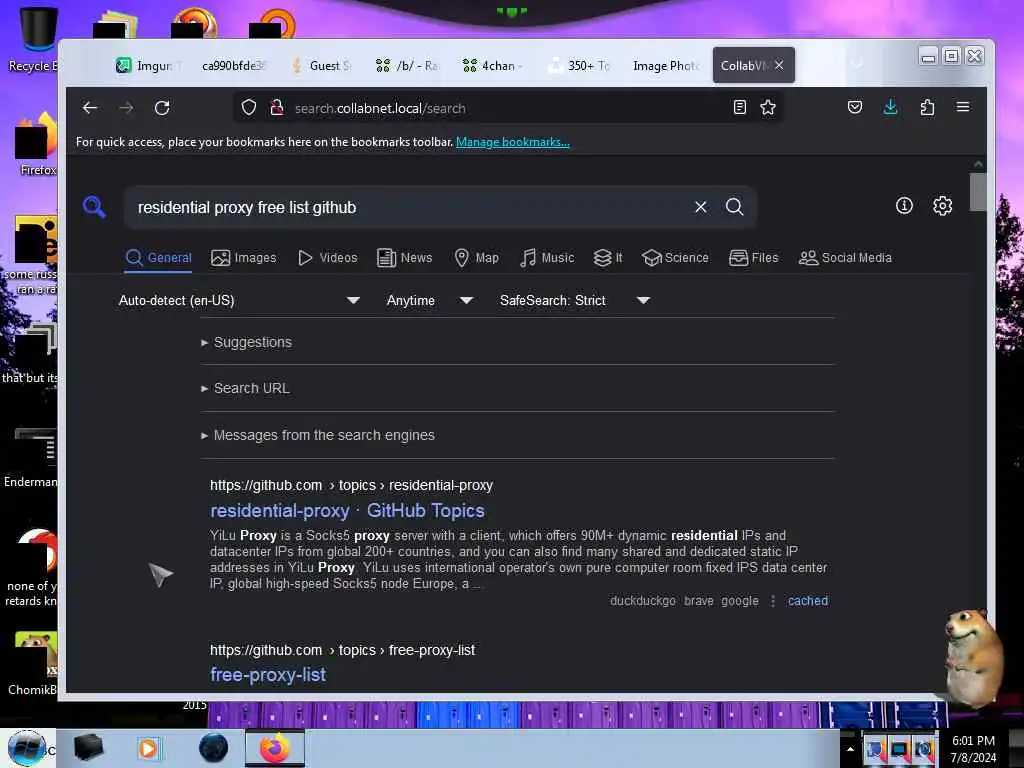Click the google engine label

(740, 601)
